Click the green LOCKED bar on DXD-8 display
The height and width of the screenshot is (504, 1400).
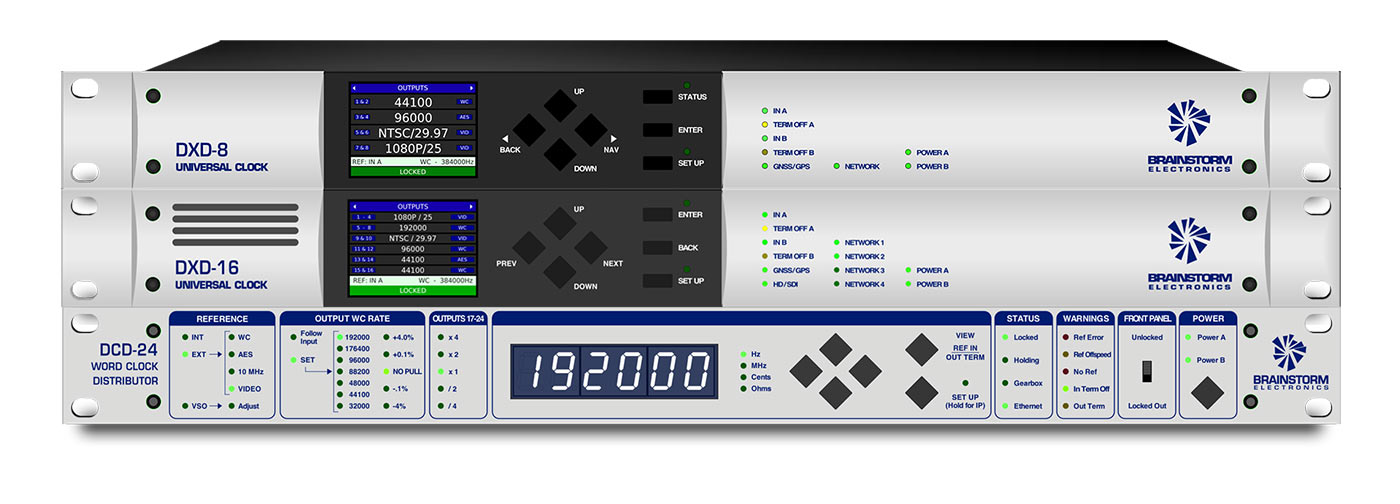click(413, 172)
